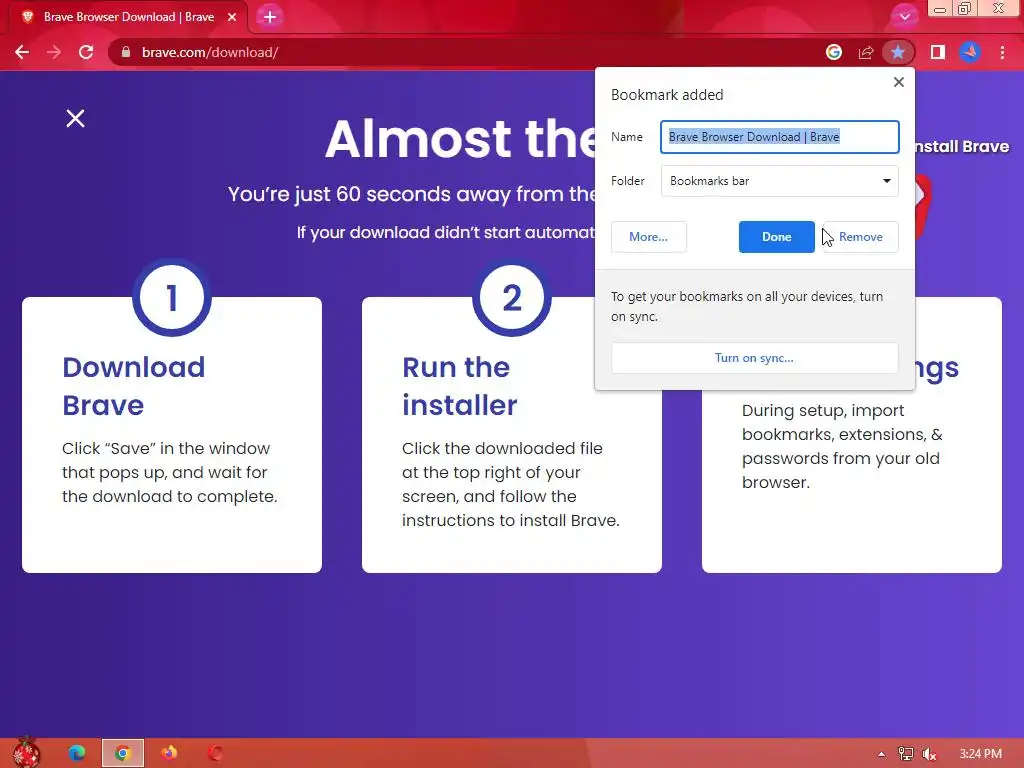Screen dimensions: 1024x768
Task: Open the 3:24 PM clock
Action: (x=980, y=754)
